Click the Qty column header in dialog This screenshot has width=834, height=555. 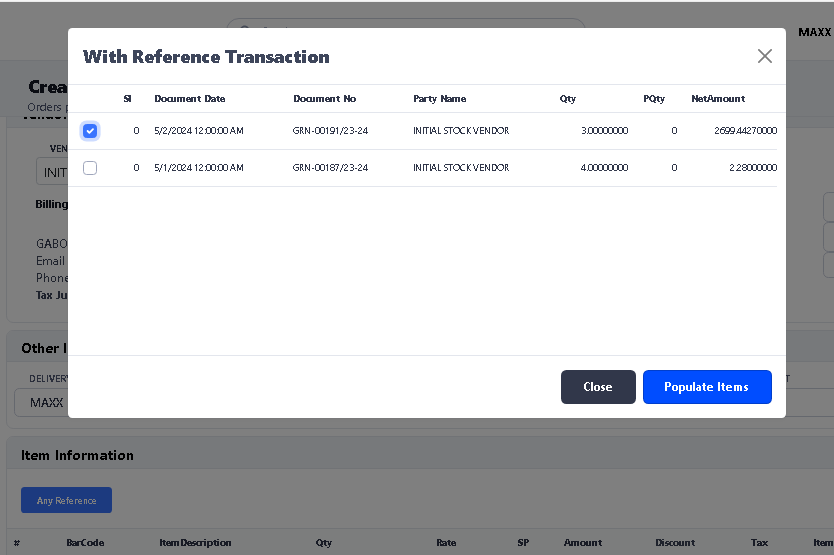pos(568,99)
